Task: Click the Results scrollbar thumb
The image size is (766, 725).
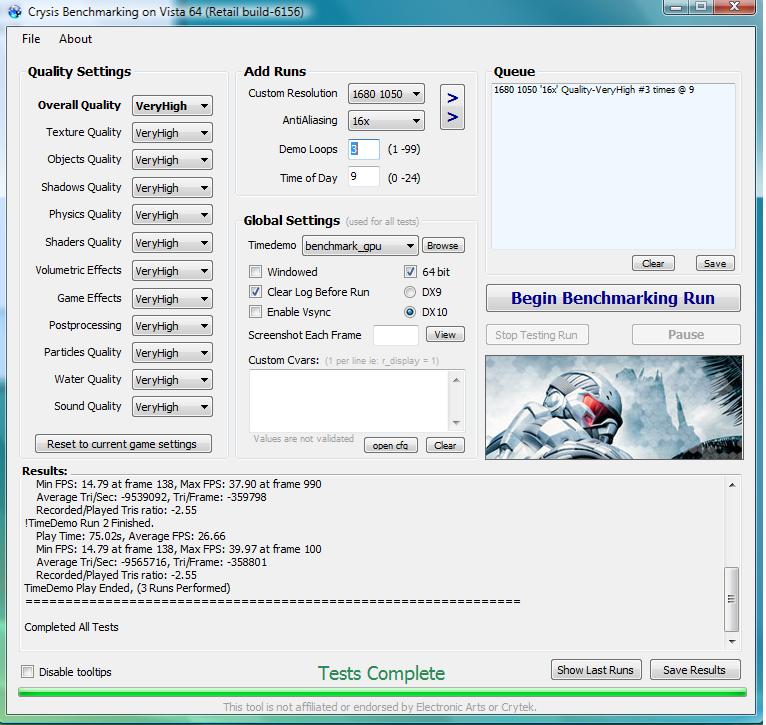Action: point(731,599)
